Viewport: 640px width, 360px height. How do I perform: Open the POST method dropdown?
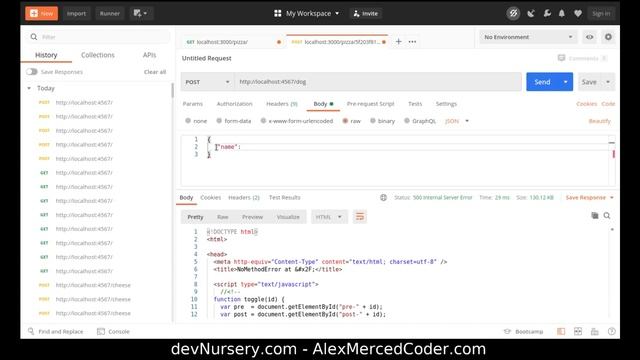click(x=207, y=82)
